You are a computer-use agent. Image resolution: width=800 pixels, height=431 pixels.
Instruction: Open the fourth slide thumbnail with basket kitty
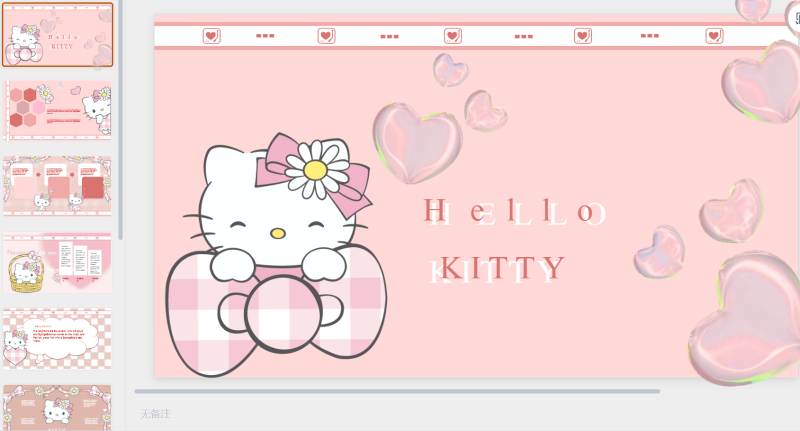tap(58, 263)
